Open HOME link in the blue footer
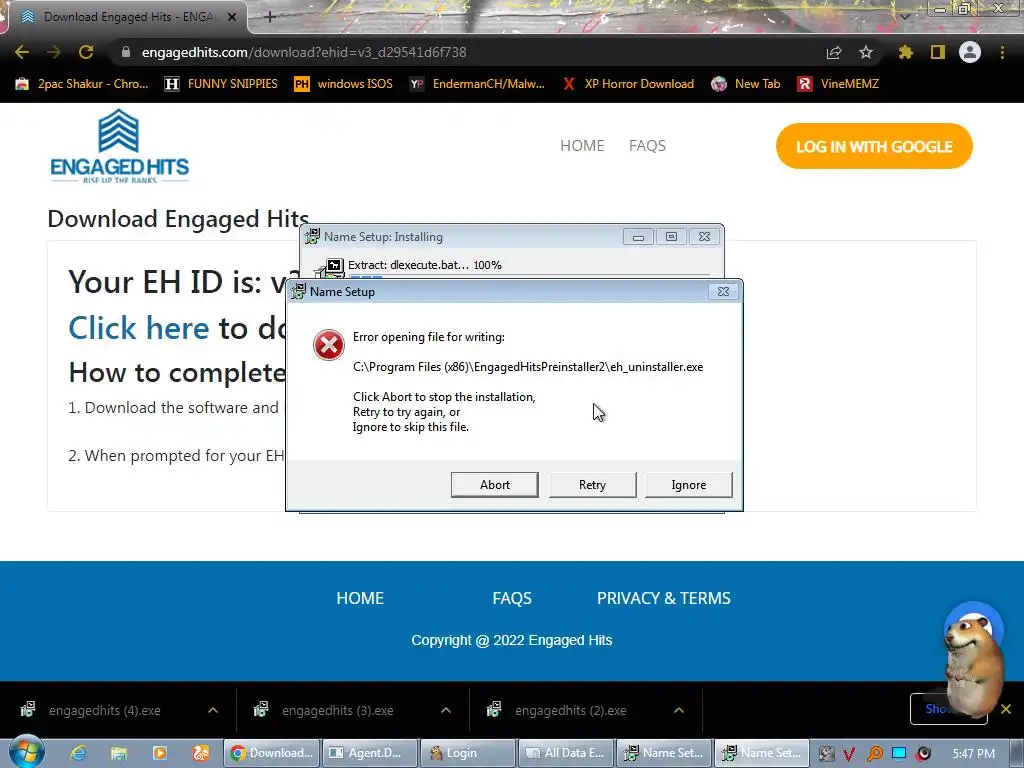This screenshot has height=768, width=1024. tap(360, 598)
